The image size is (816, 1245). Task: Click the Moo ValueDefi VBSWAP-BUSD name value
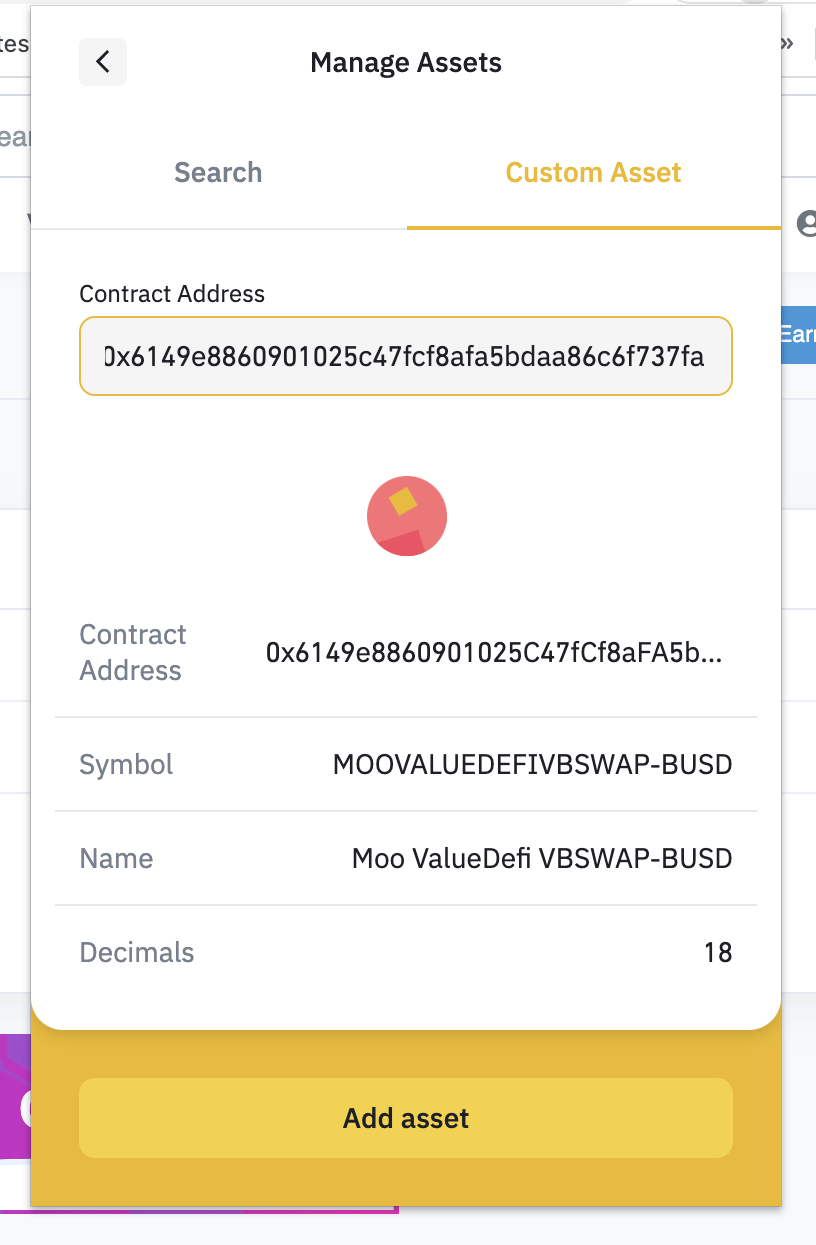[x=542, y=859]
